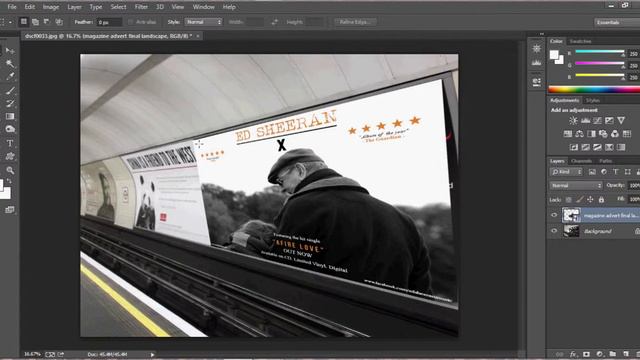Viewport: 640px width, 360px height.
Task: Toggle lock all for layer
Action: pyautogui.click(x=601, y=200)
